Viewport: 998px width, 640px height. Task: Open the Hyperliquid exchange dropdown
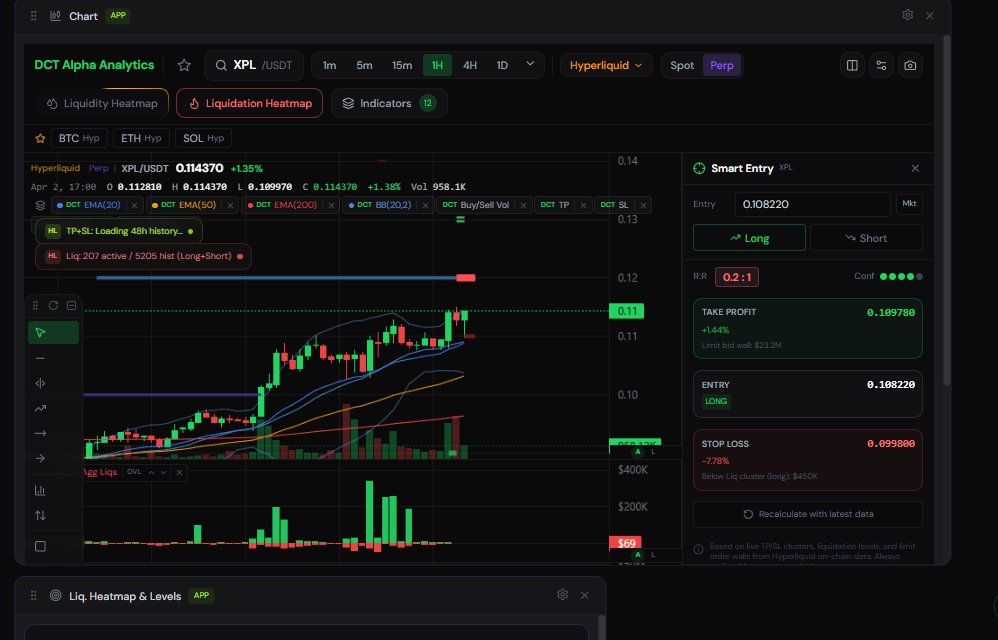(x=606, y=65)
